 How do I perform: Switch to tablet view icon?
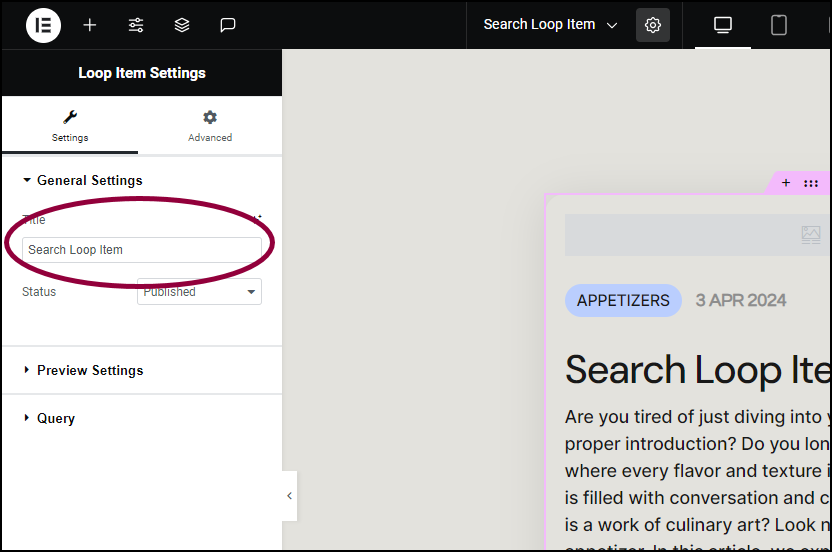(x=778, y=25)
